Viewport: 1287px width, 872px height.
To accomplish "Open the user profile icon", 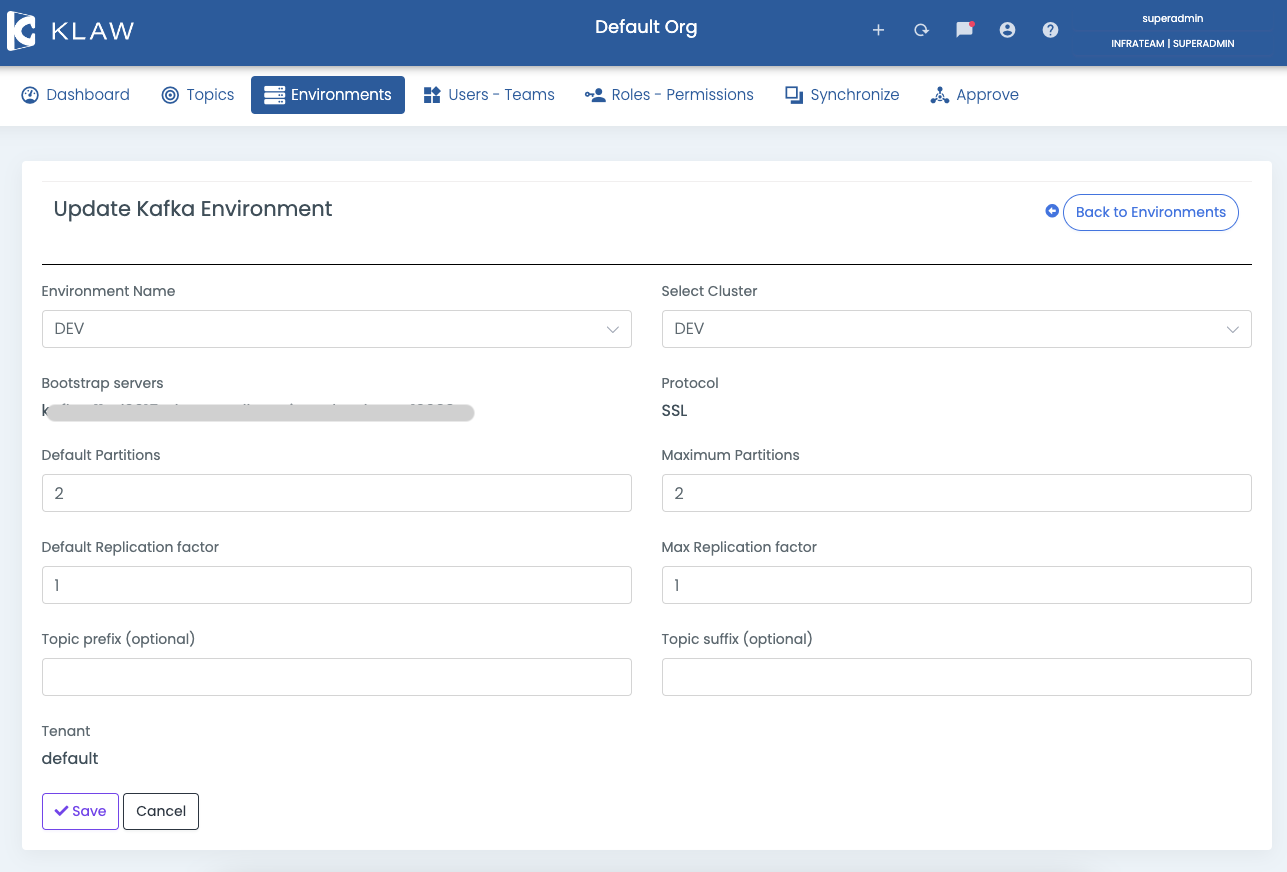I will (1007, 30).
